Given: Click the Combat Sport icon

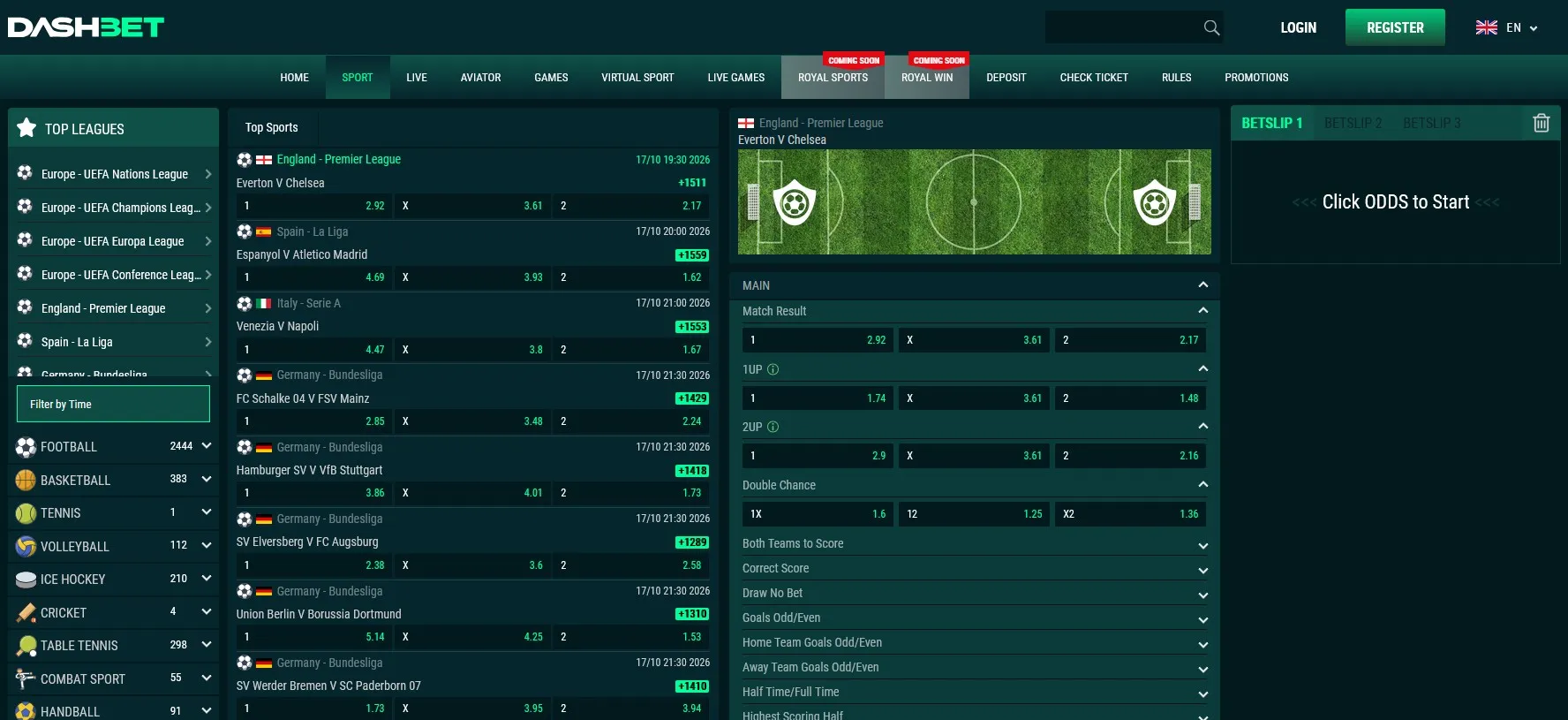Looking at the screenshot, I should click(26, 679).
